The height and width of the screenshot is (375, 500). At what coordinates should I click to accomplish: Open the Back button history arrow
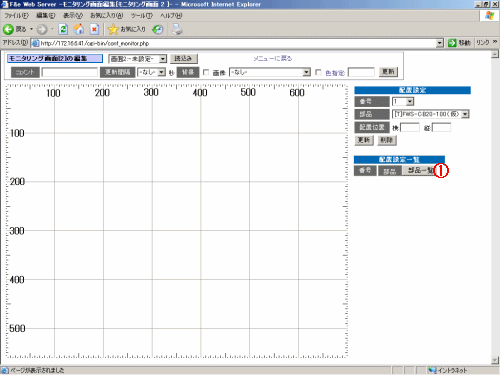32,29
